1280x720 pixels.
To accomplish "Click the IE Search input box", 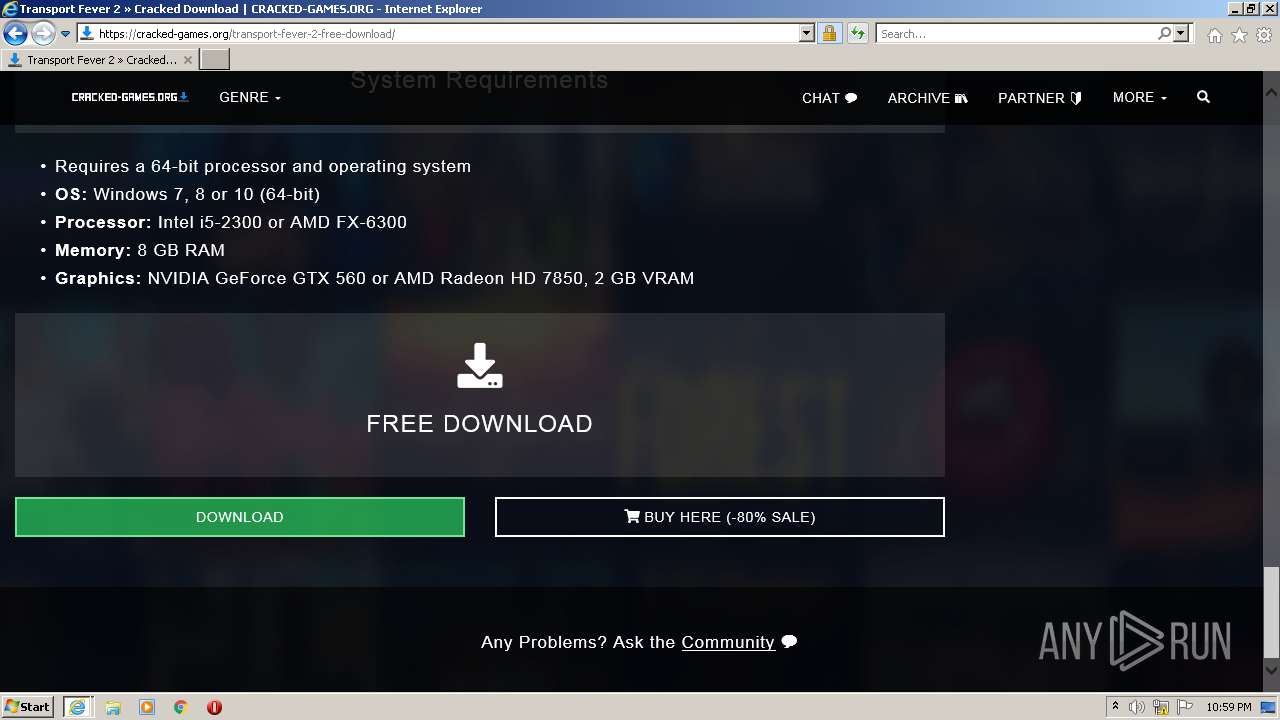I will (x=1015, y=33).
